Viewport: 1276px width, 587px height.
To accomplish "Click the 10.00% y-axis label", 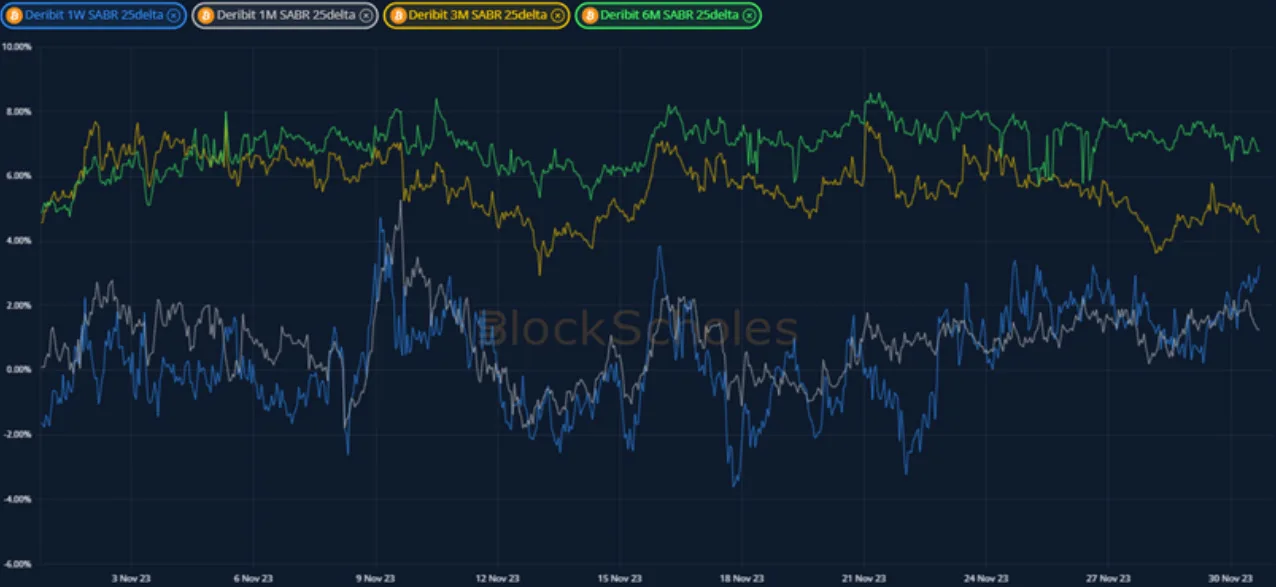I will tap(17, 47).
